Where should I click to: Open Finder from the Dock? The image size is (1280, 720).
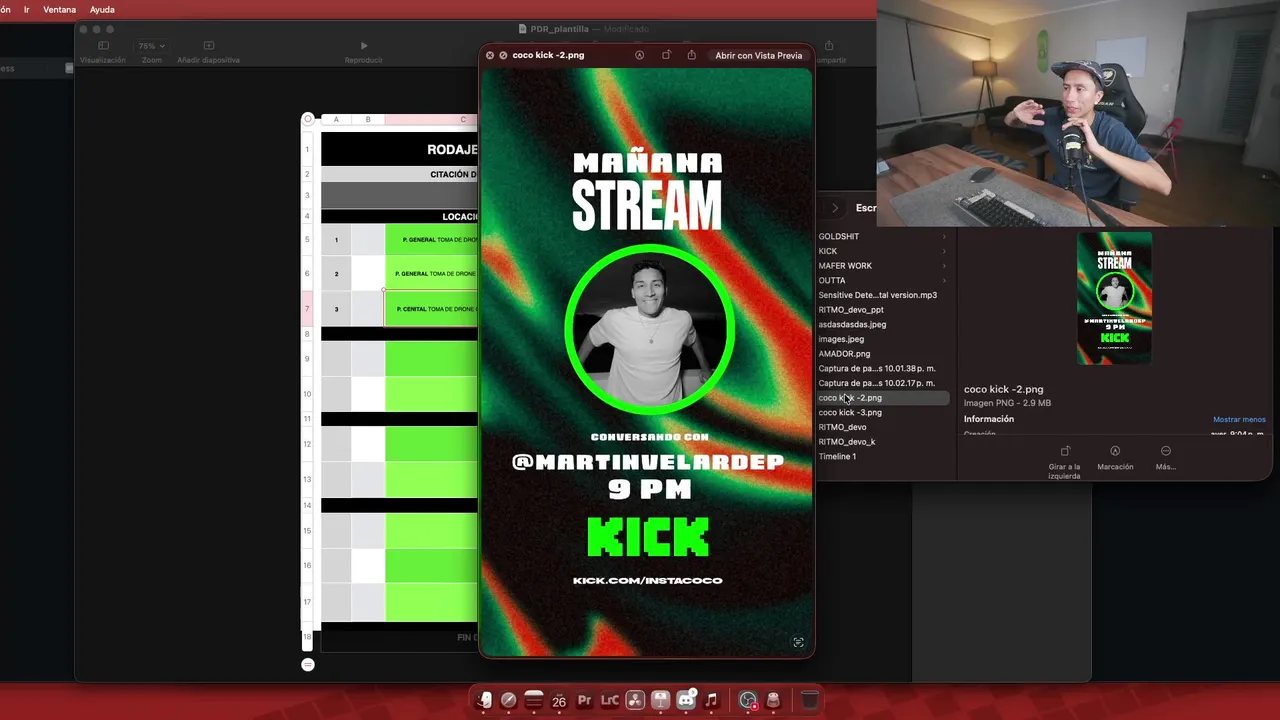(x=484, y=700)
